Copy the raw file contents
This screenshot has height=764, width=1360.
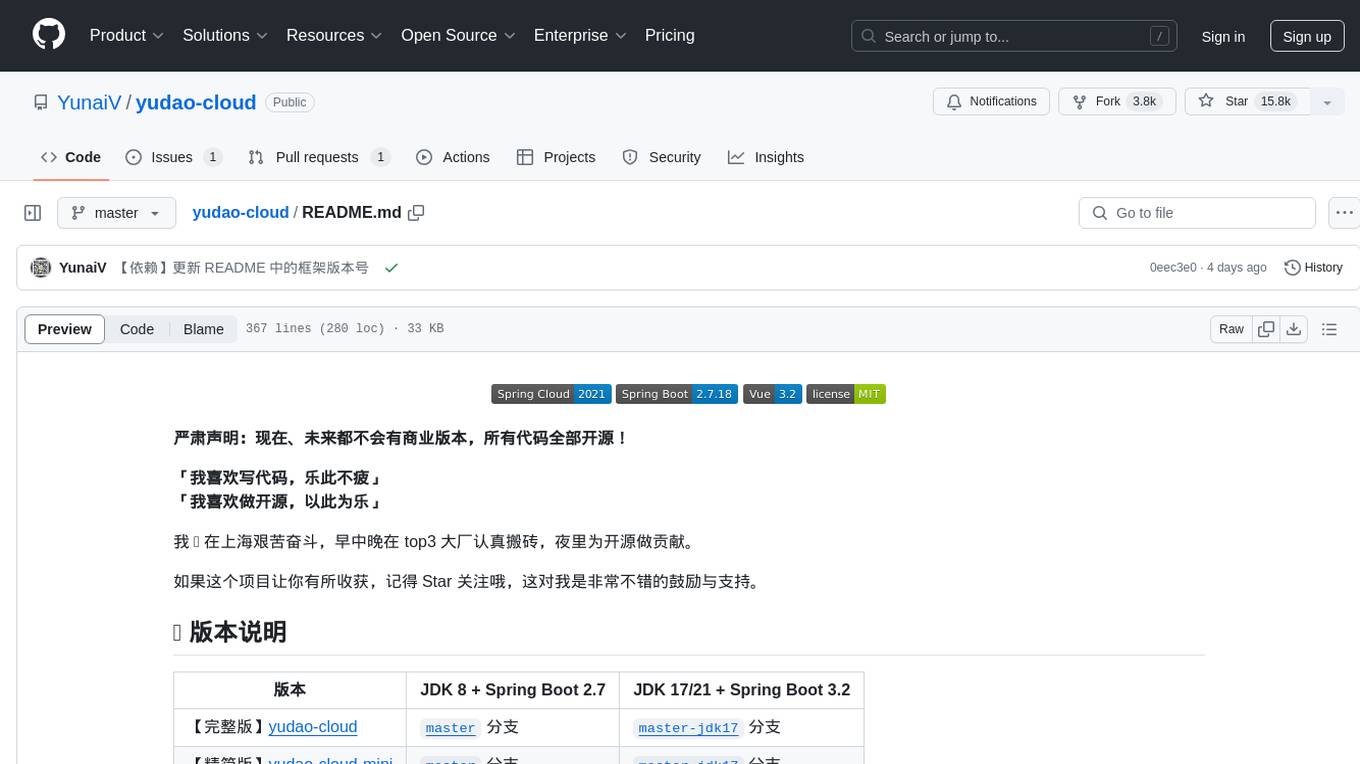click(1266, 329)
